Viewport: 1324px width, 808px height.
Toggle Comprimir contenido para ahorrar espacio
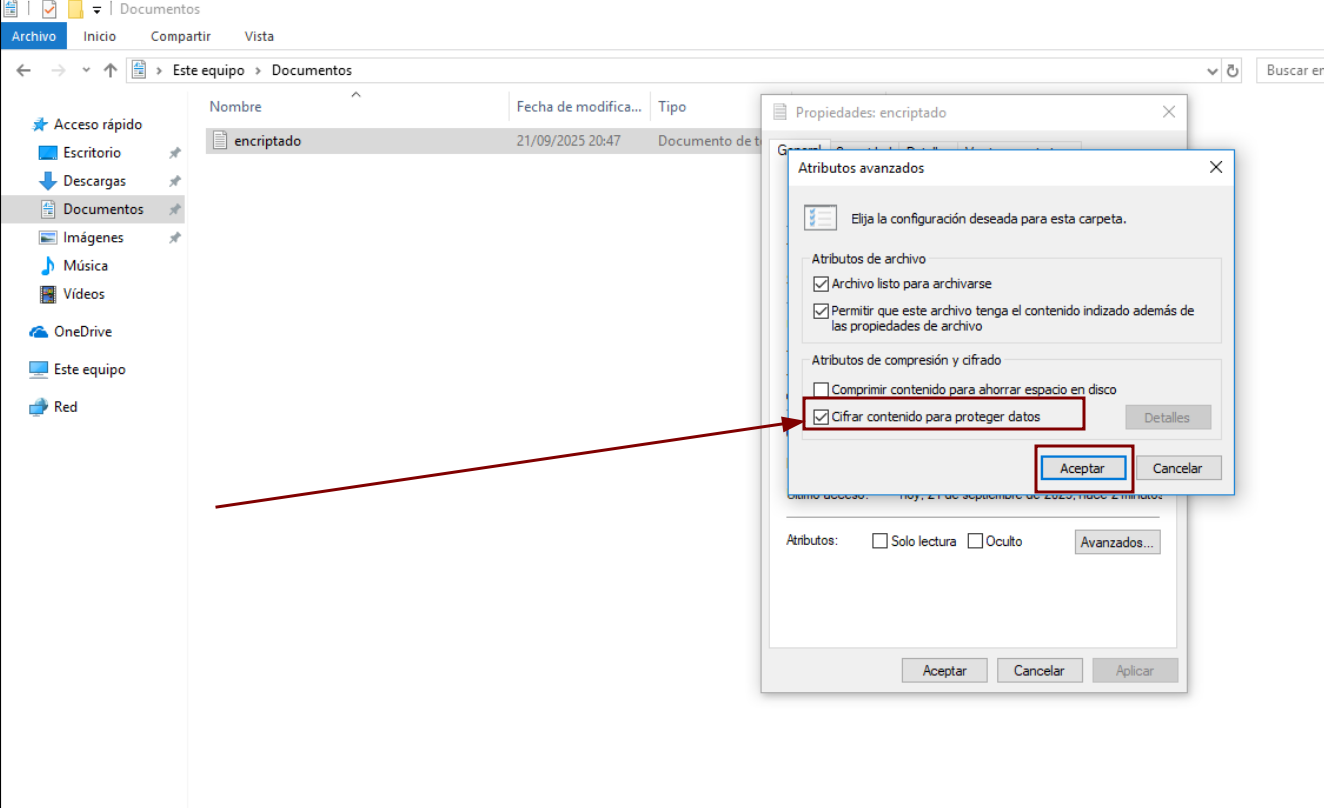pos(821,390)
